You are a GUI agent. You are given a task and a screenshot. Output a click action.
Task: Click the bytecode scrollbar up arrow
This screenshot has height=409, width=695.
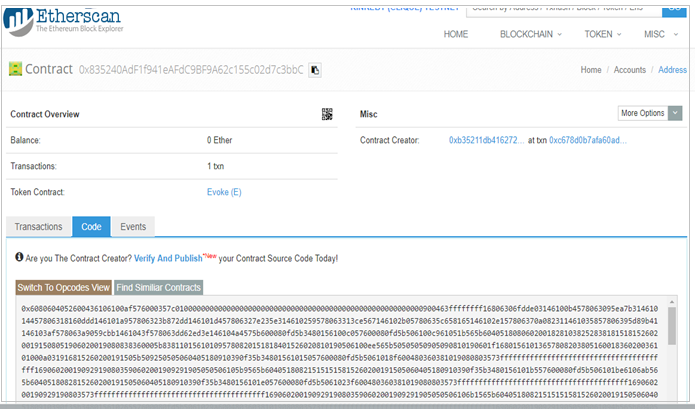(x=672, y=302)
